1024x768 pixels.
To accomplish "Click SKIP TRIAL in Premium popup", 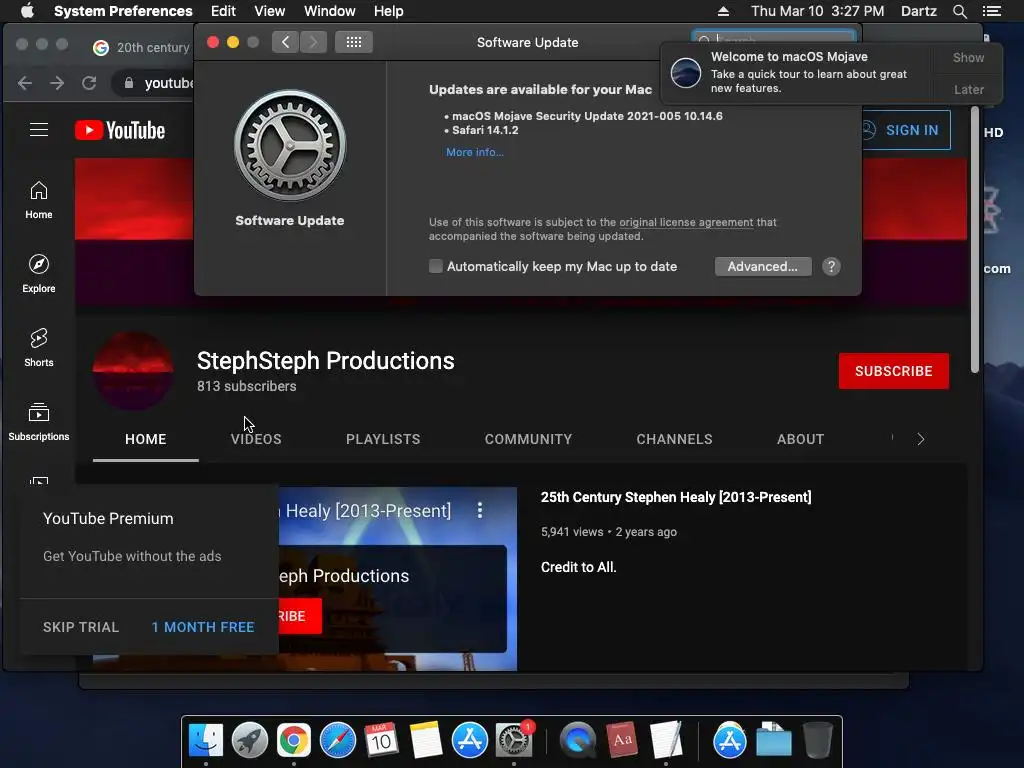I will pos(81,627).
